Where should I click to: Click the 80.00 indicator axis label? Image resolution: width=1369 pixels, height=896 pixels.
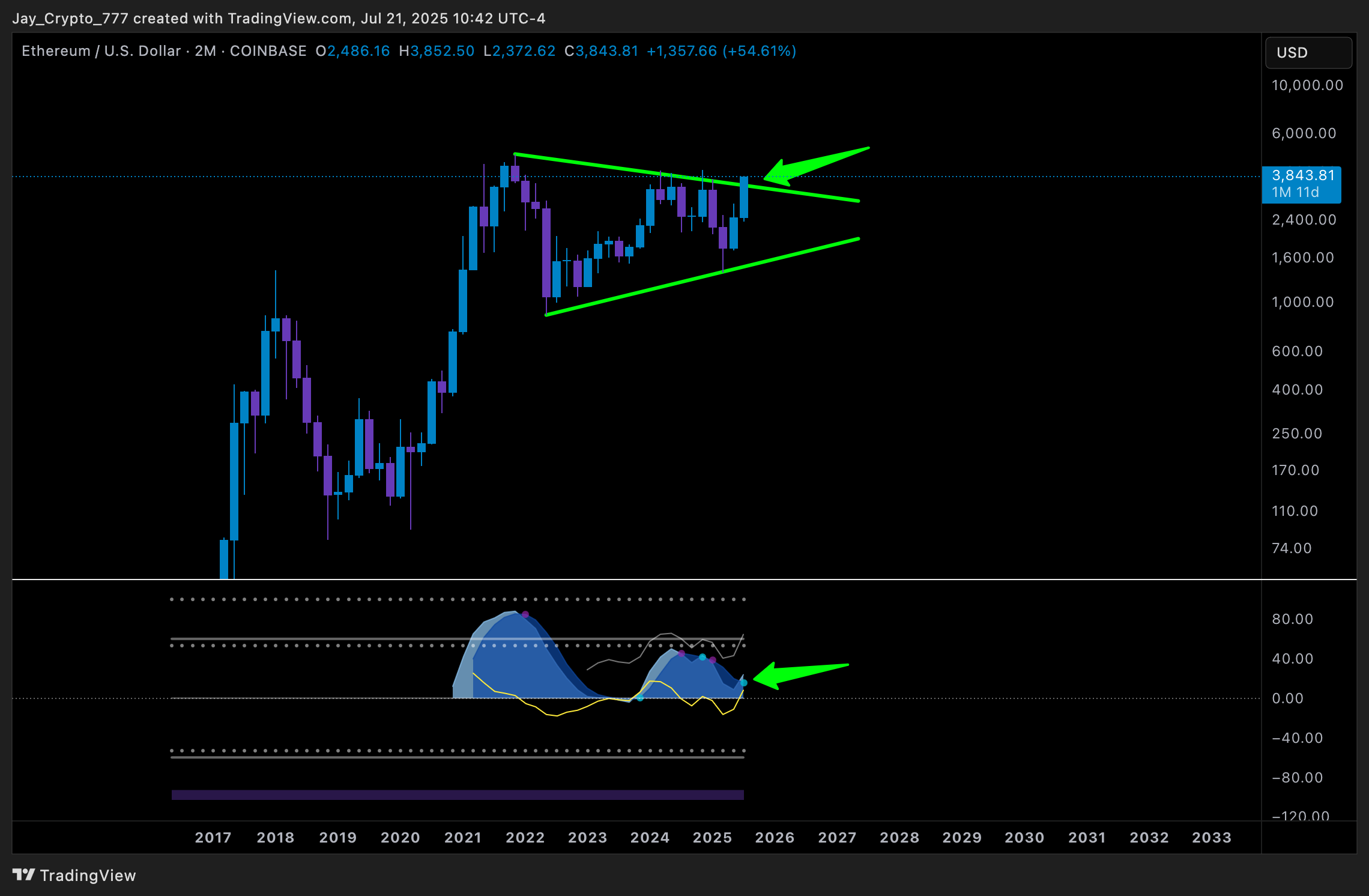[1292, 619]
